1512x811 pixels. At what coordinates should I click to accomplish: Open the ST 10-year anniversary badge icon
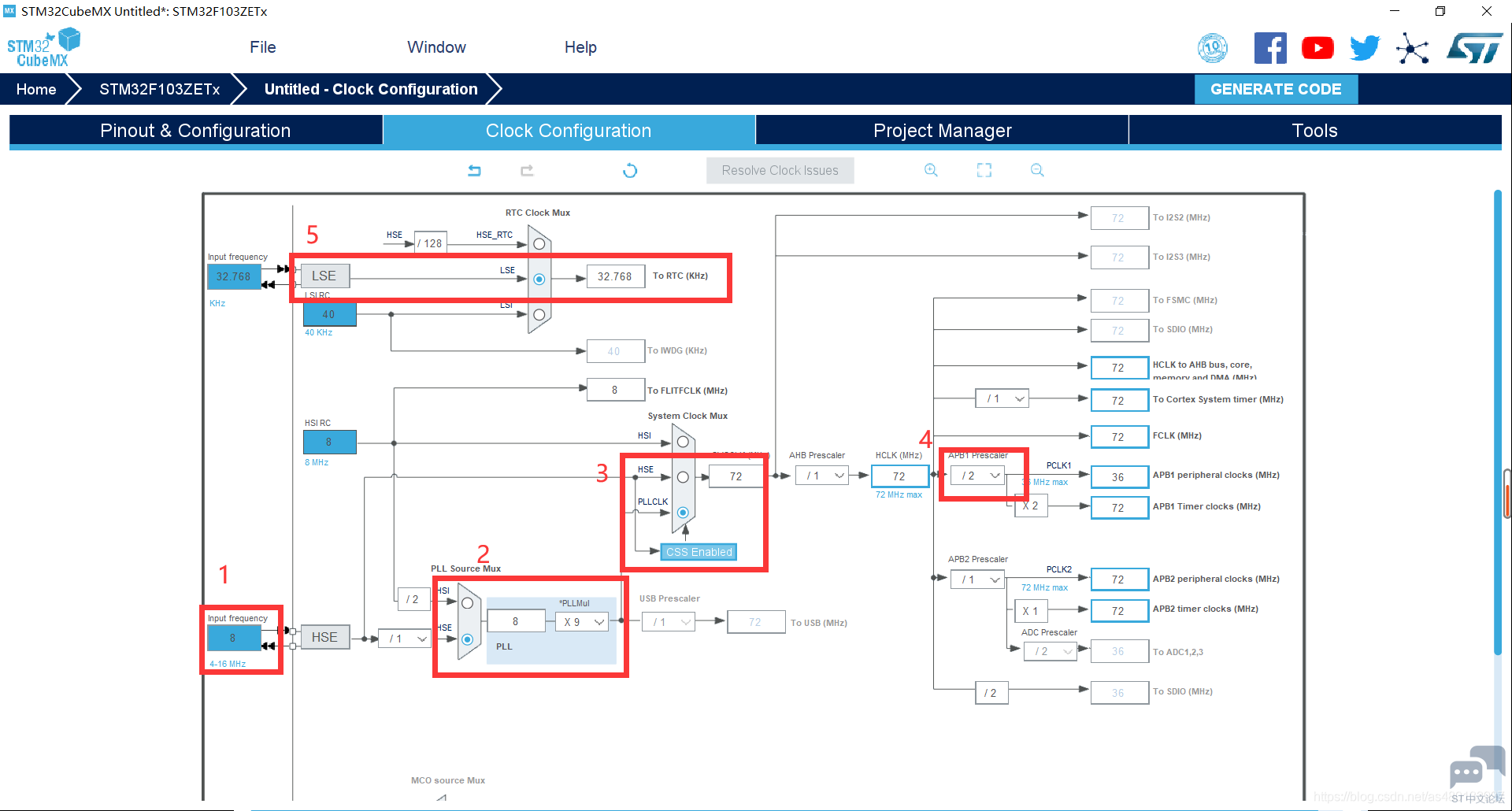[x=1213, y=48]
